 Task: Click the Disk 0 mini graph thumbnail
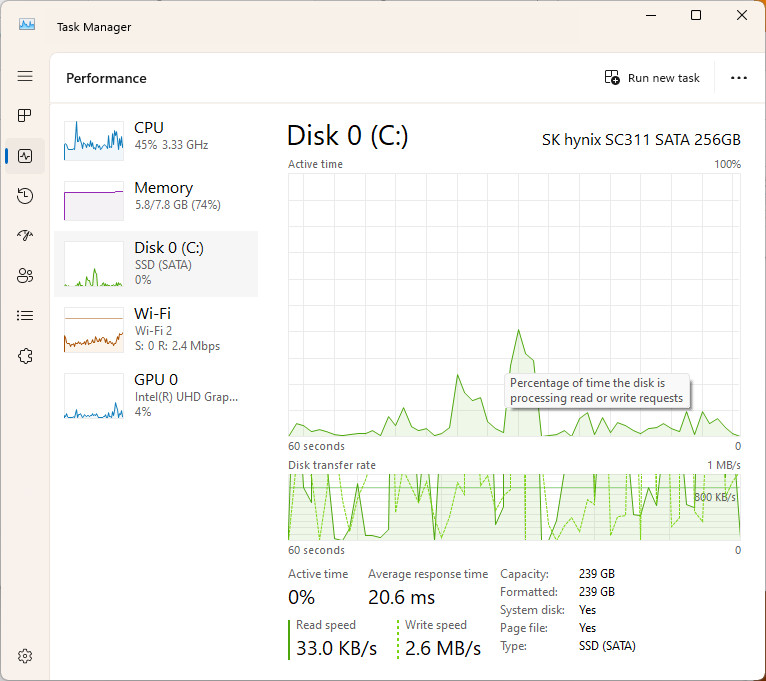click(94, 264)
